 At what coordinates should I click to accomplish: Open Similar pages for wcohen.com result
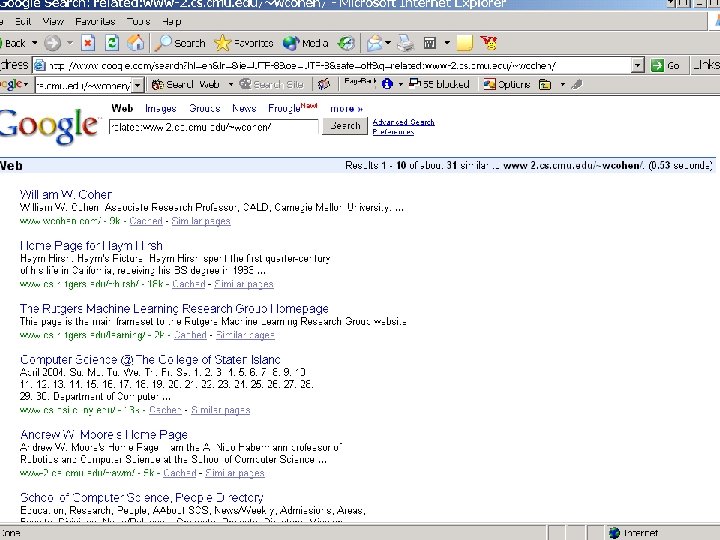point(201,221)
